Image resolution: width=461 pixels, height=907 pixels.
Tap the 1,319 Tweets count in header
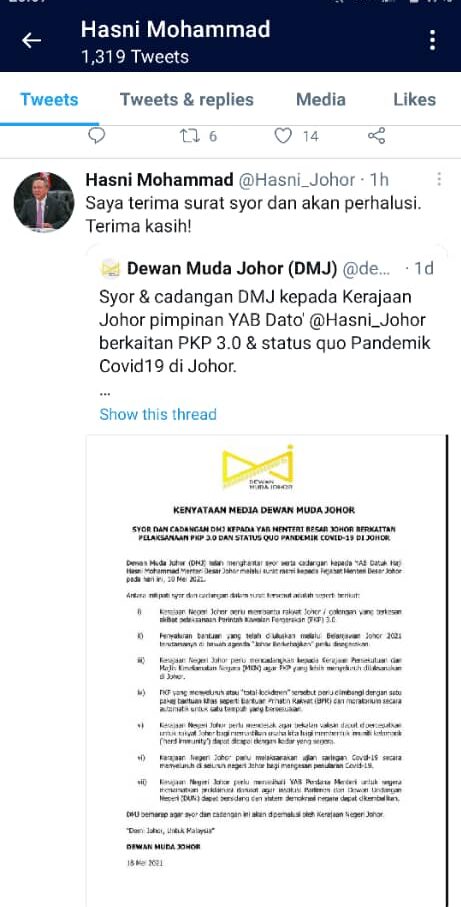pos(135,57)
